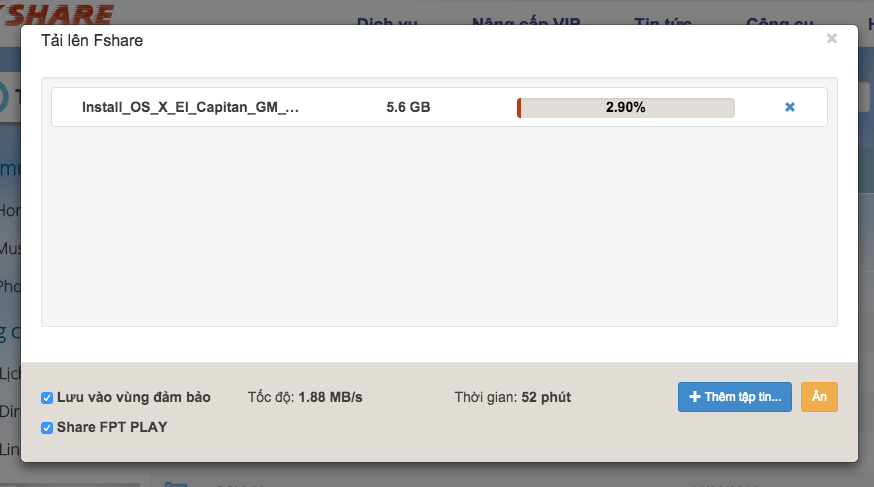
Task: Click the Lưu vào vùng đảm bảo label
Action: point(134,397)
